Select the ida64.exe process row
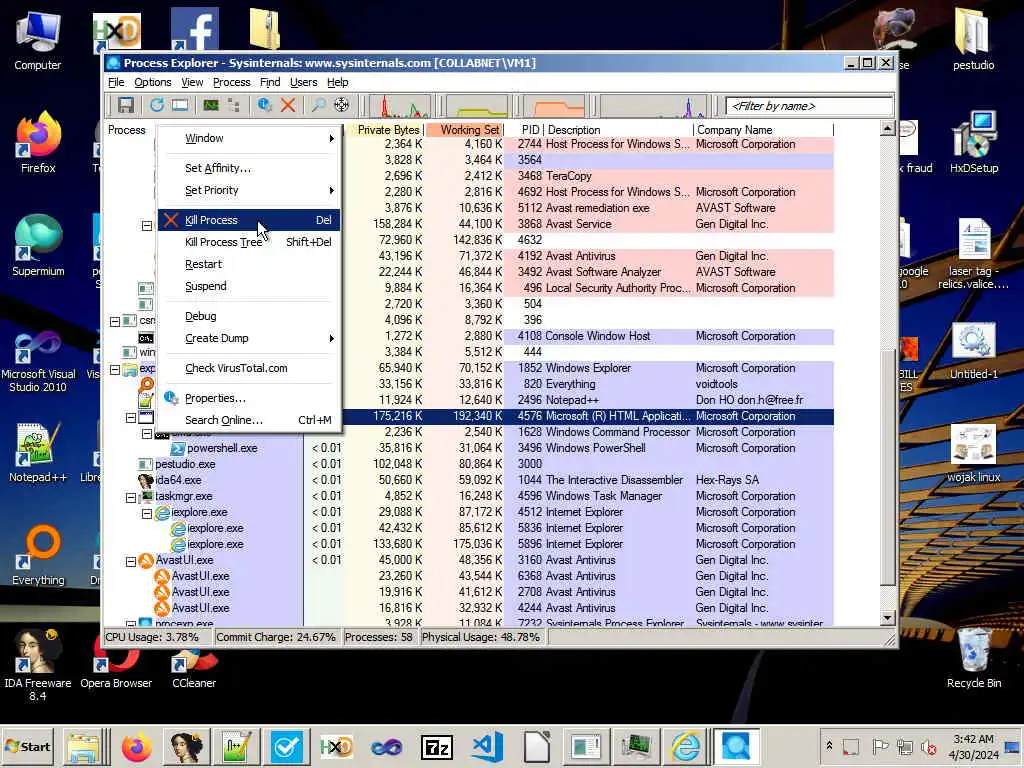Viewport: 1024px width, 768px height. click(x=469, y=481)
